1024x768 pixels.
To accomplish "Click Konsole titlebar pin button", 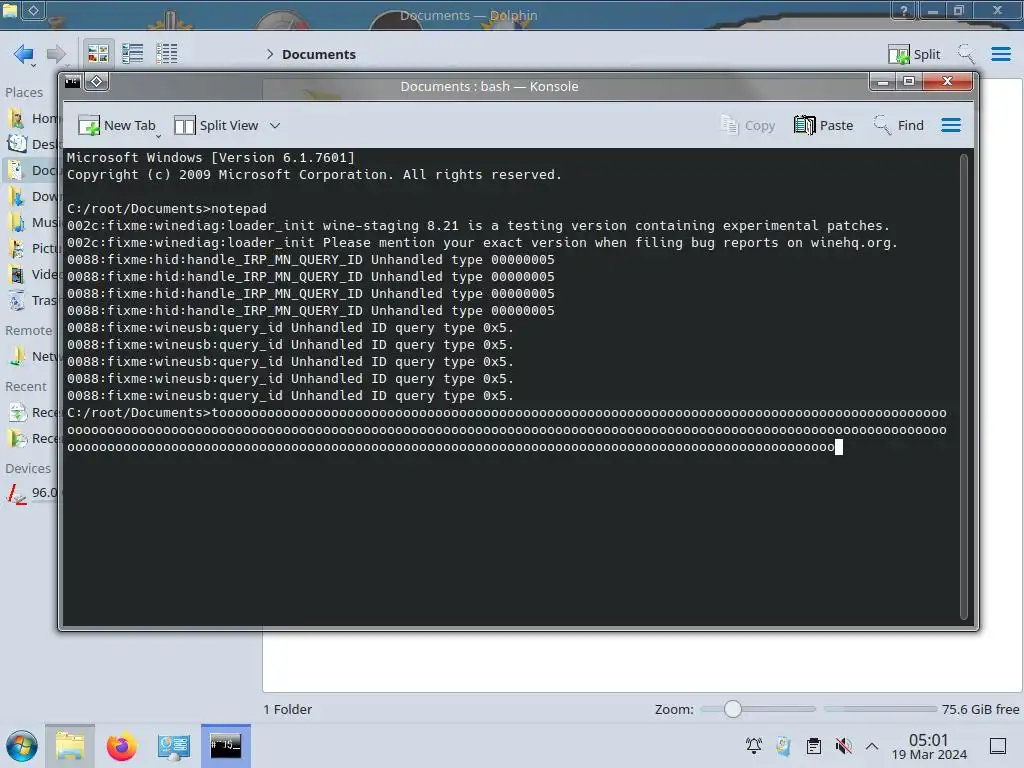I will pos(97,81).
